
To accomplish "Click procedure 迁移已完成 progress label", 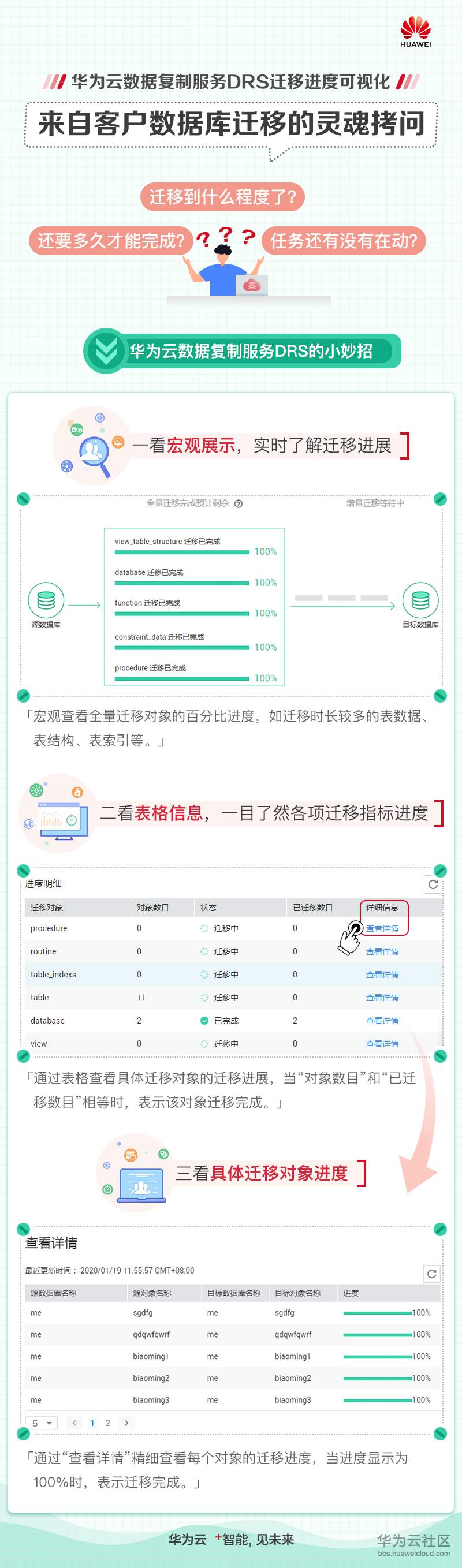I will point(150,668).
